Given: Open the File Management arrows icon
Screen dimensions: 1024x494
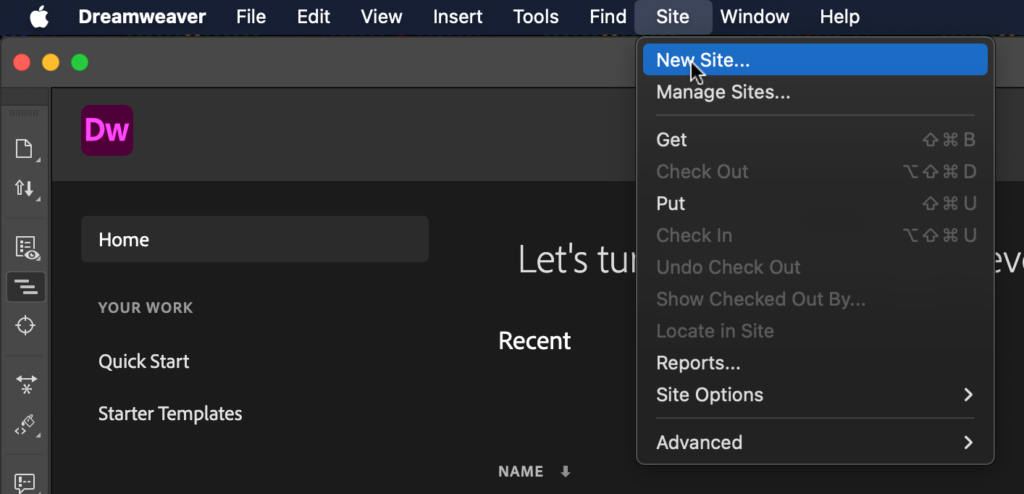Looking at the screenshot, I should pyautogui.click(x=25, y=189).
